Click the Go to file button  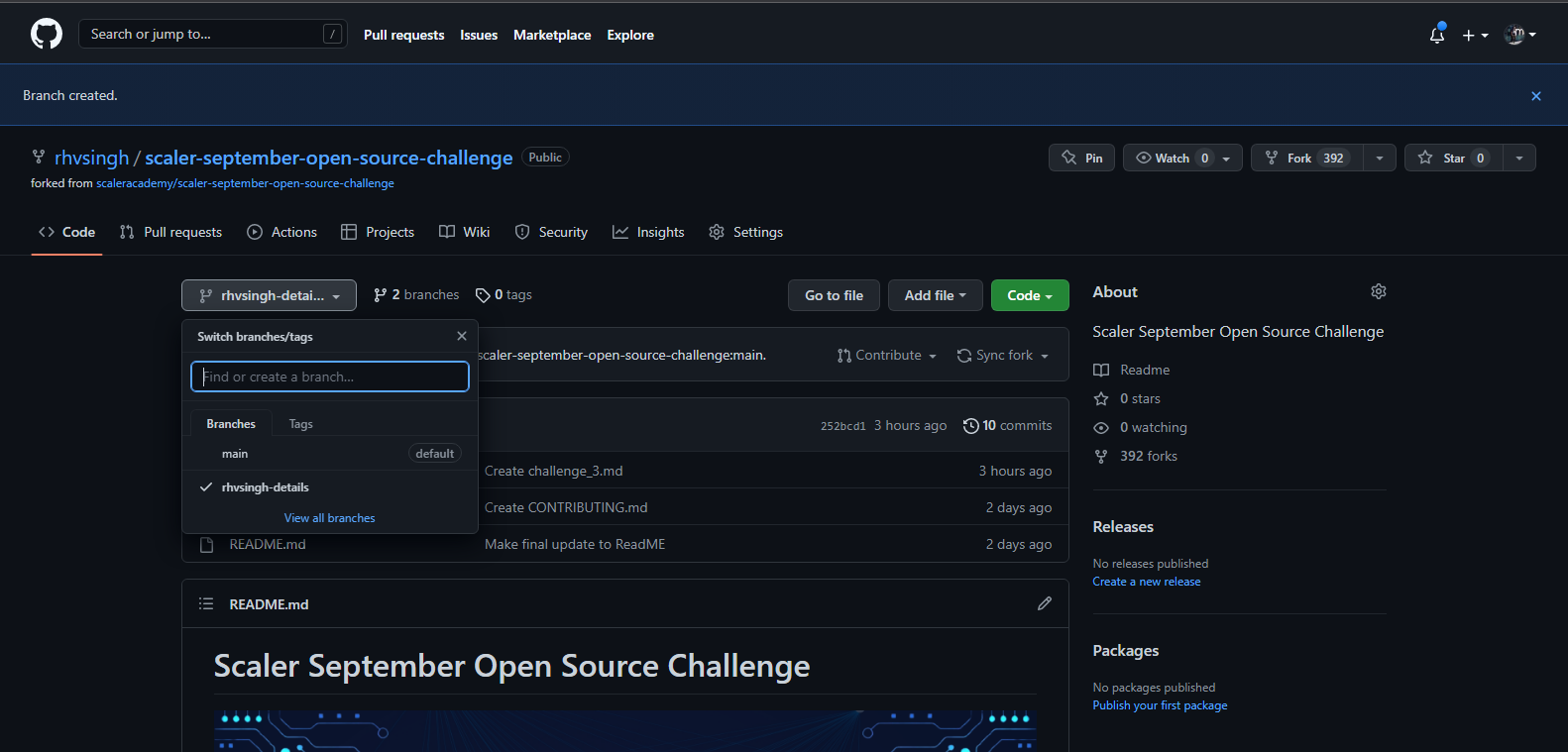(x=834, y=295)
